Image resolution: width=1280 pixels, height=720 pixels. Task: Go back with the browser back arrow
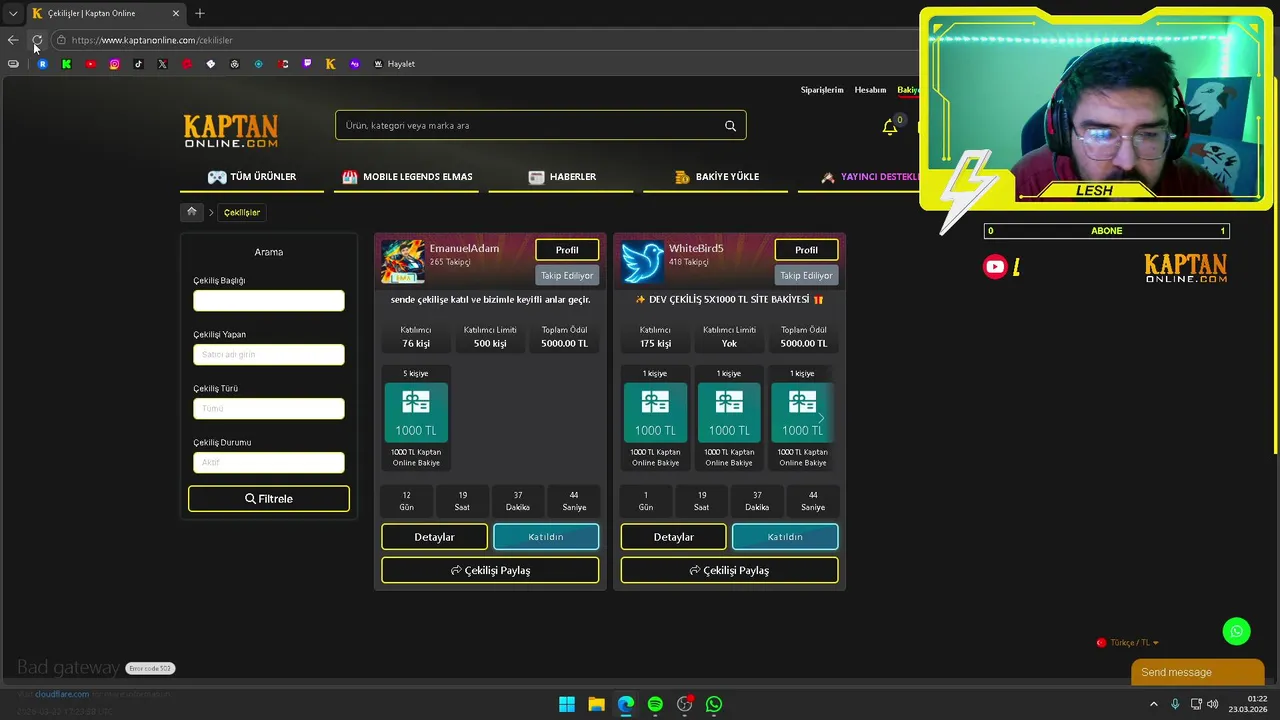(x=13, y=40)
